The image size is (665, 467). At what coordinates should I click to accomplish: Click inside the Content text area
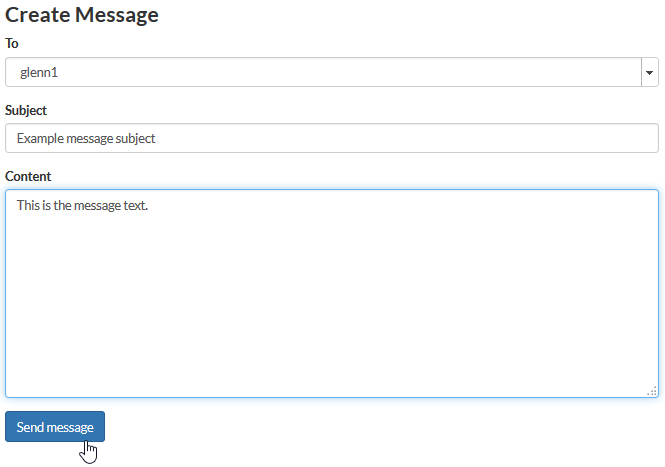coord(332,294)
